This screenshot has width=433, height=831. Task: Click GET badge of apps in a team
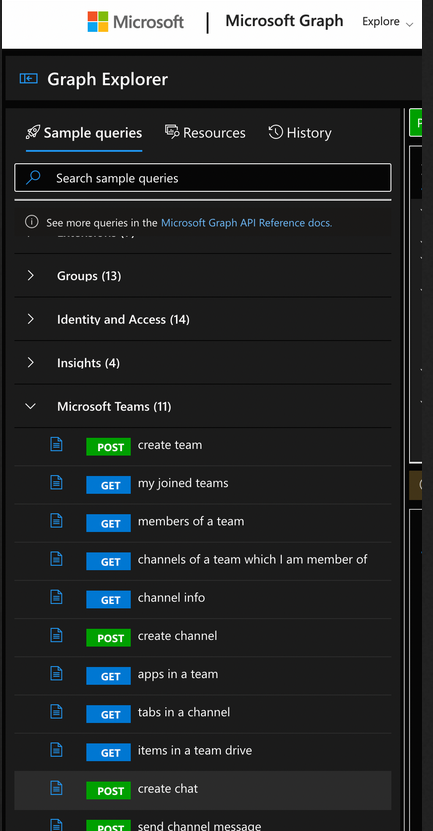[x=109, y=676]
